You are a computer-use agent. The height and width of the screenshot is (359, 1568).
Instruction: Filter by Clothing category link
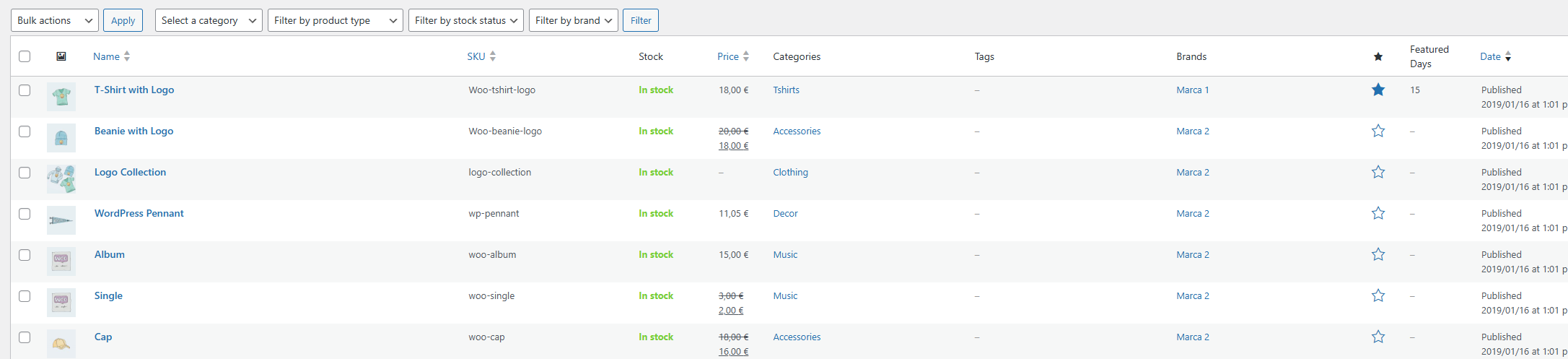pyautogui.click(x=791, y=172)
